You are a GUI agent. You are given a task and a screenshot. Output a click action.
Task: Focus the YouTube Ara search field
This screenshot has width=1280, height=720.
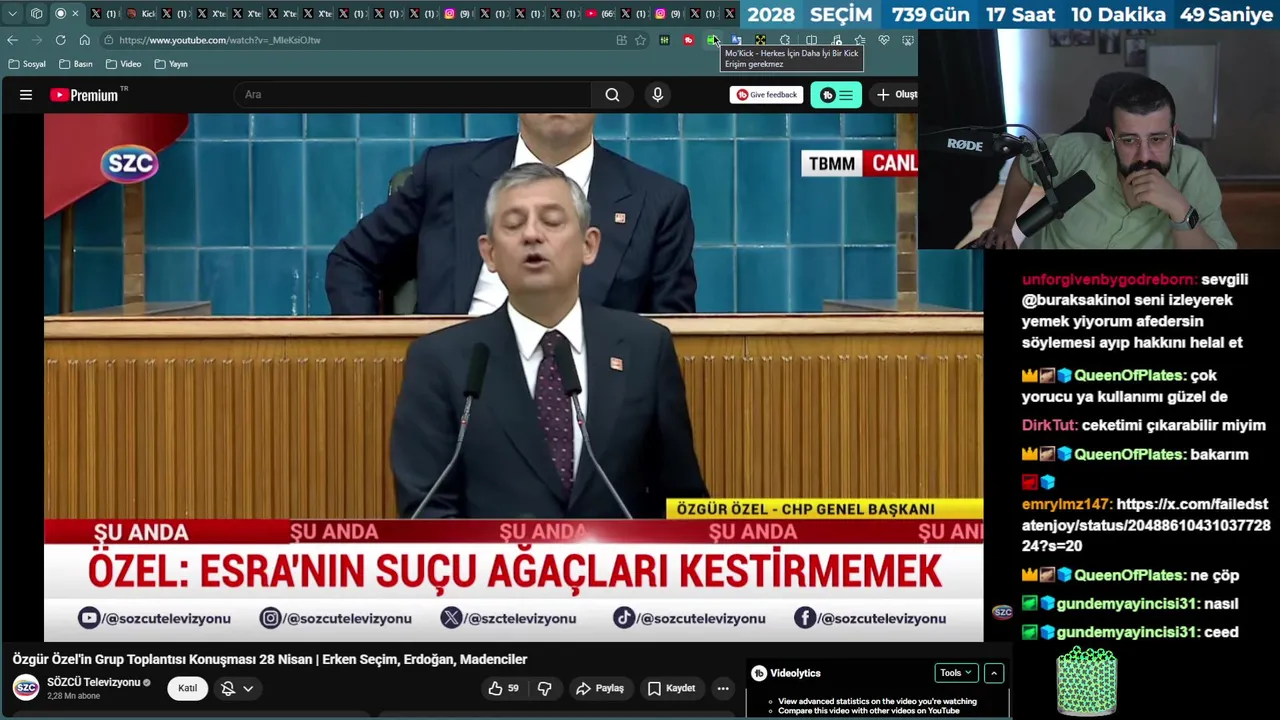pos(410,95)
